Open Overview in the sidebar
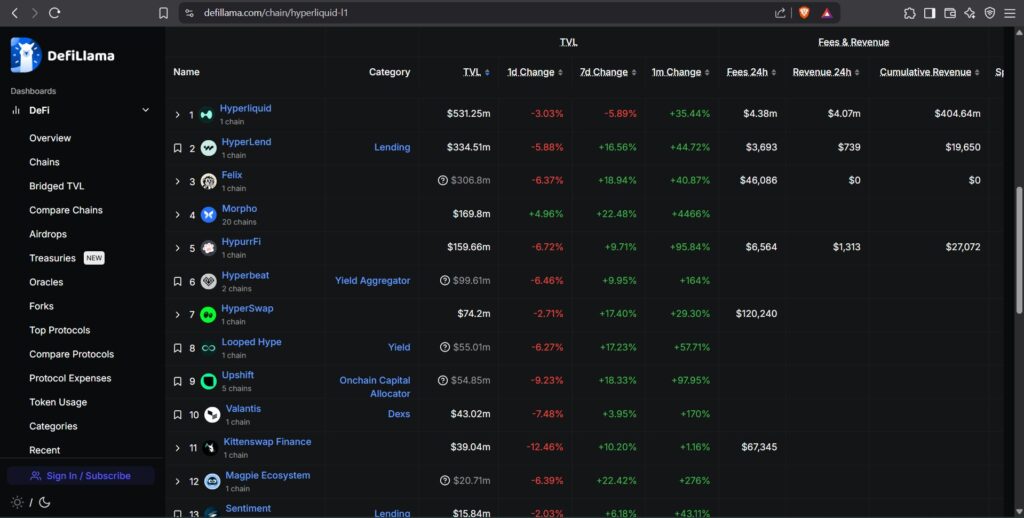The width and height of the screenshot is (1024, 518). click(x=50, y=138)
